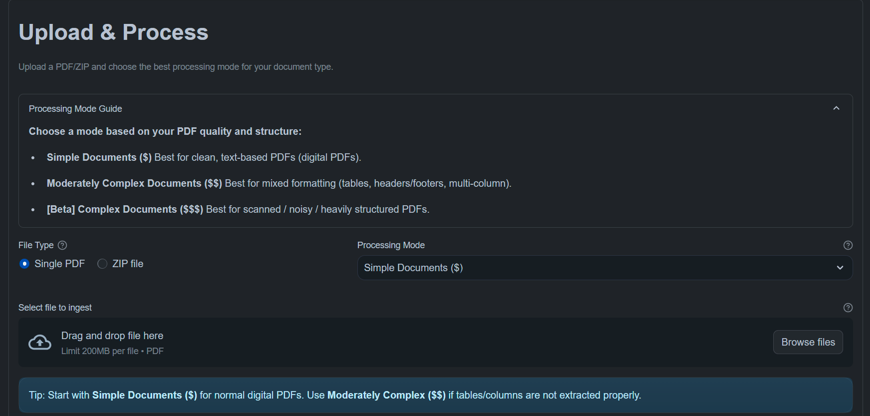Click the Upload & Process heading
The height and width of the screenshot is (416, 870).
point(113,32)
